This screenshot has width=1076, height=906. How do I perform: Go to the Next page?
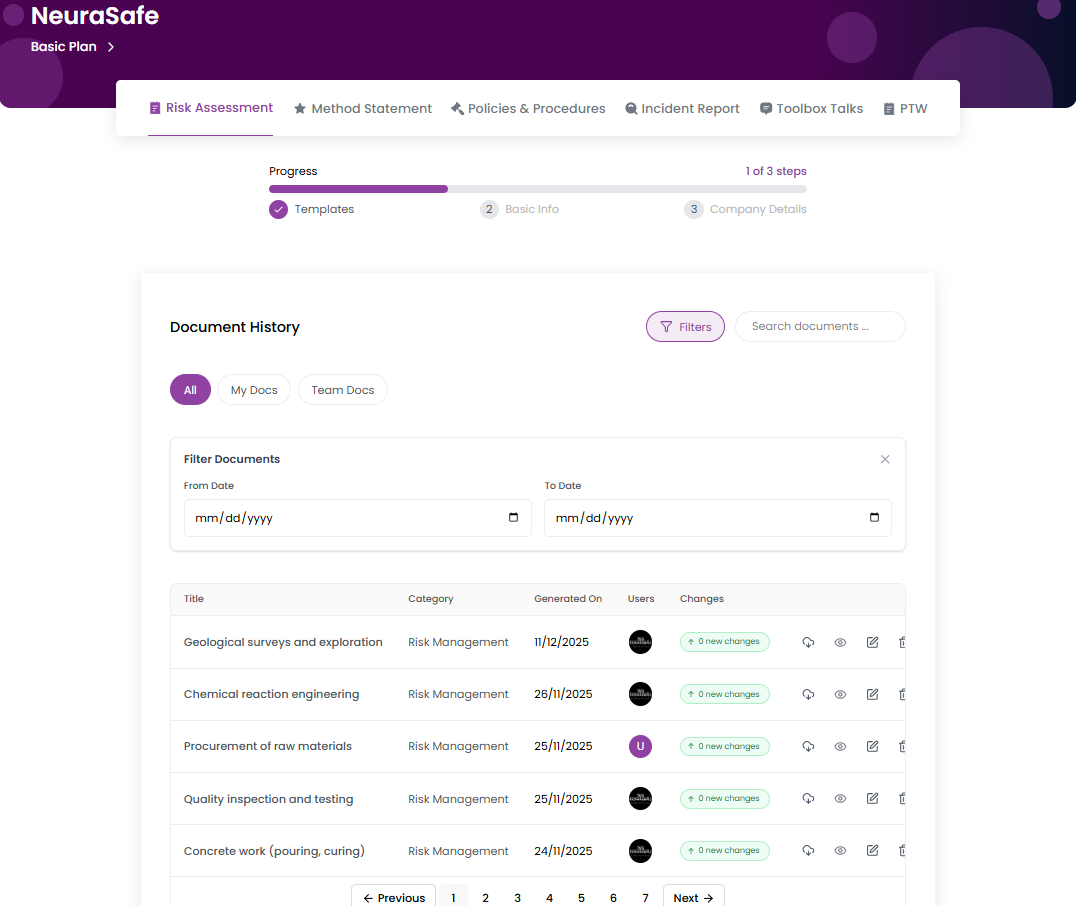tap(693, 897)
